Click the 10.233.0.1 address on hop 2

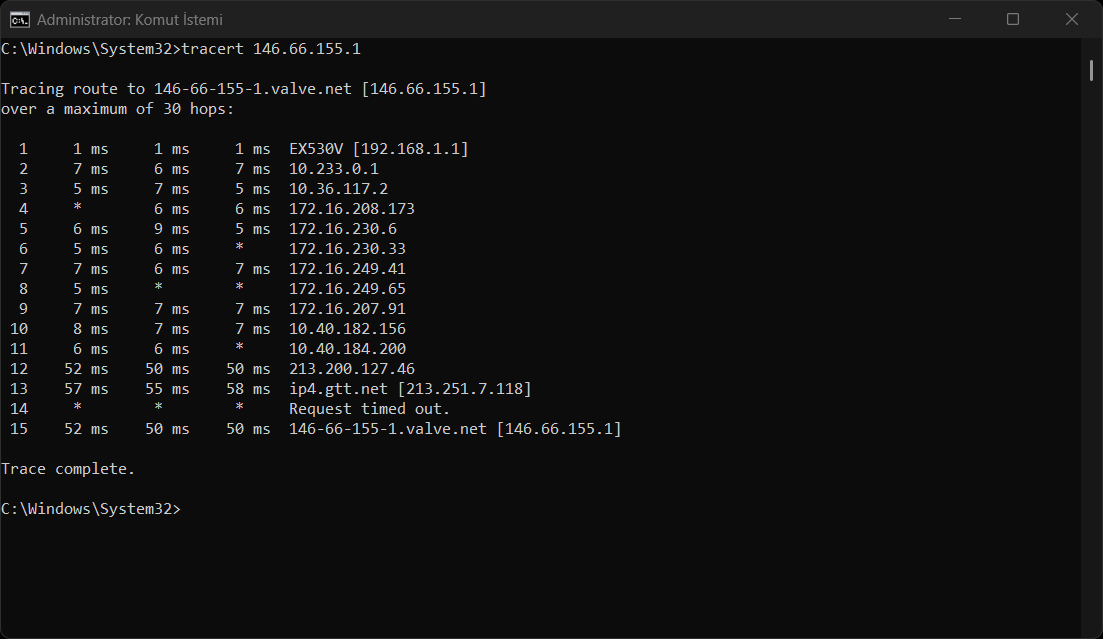tap(333, 169)
